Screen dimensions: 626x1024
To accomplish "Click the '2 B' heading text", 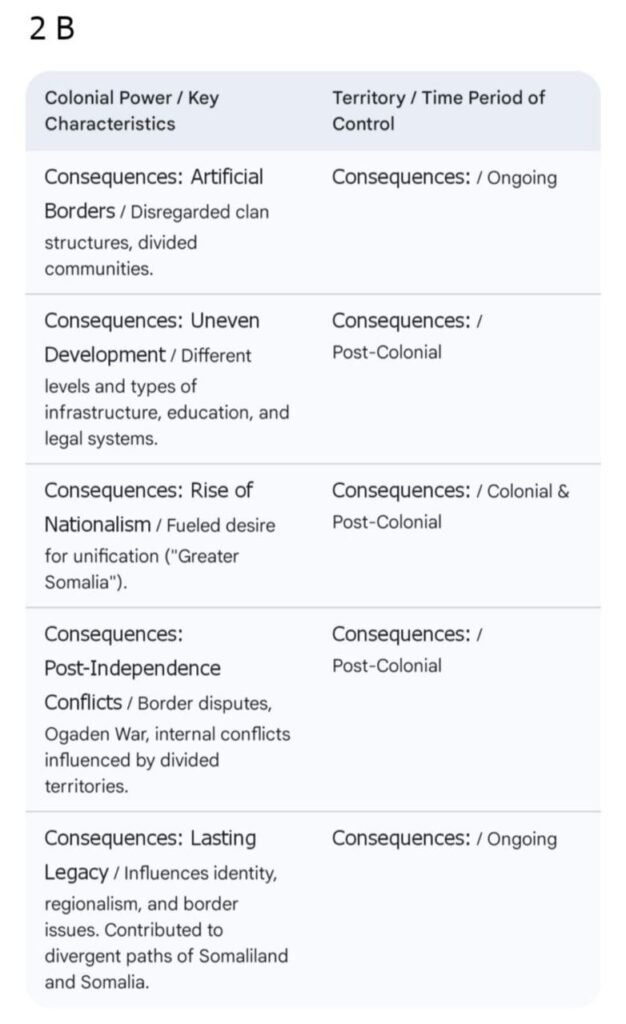I will (x=52, y=28).
